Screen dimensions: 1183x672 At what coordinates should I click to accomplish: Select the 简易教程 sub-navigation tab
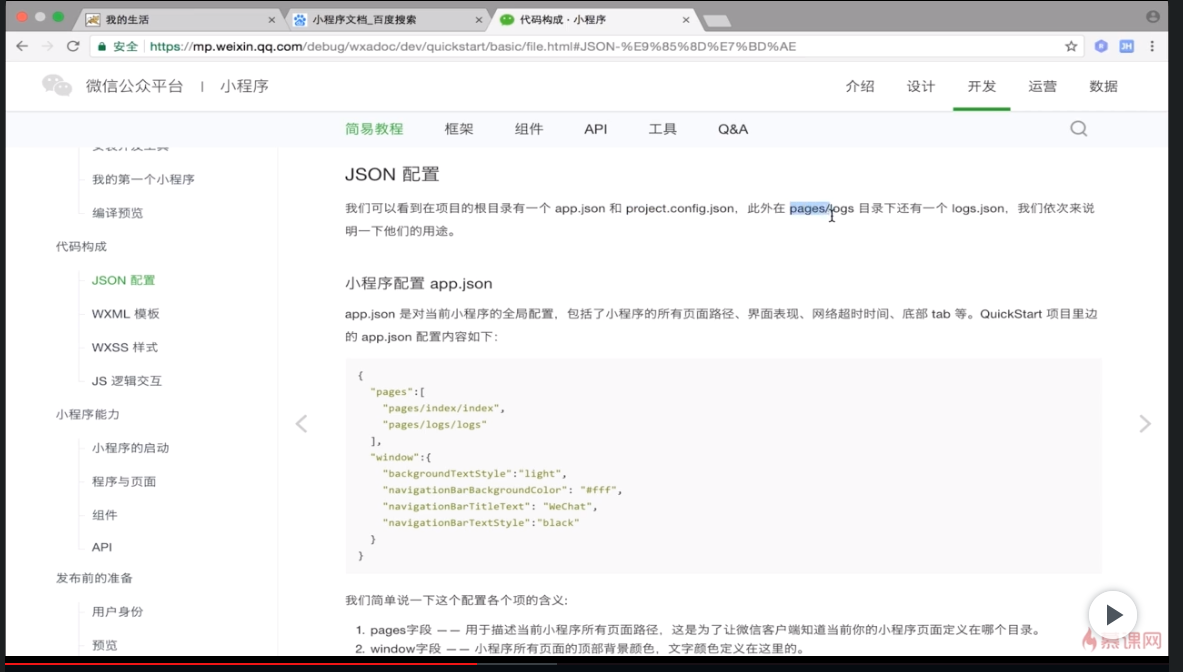click(374, 129)
